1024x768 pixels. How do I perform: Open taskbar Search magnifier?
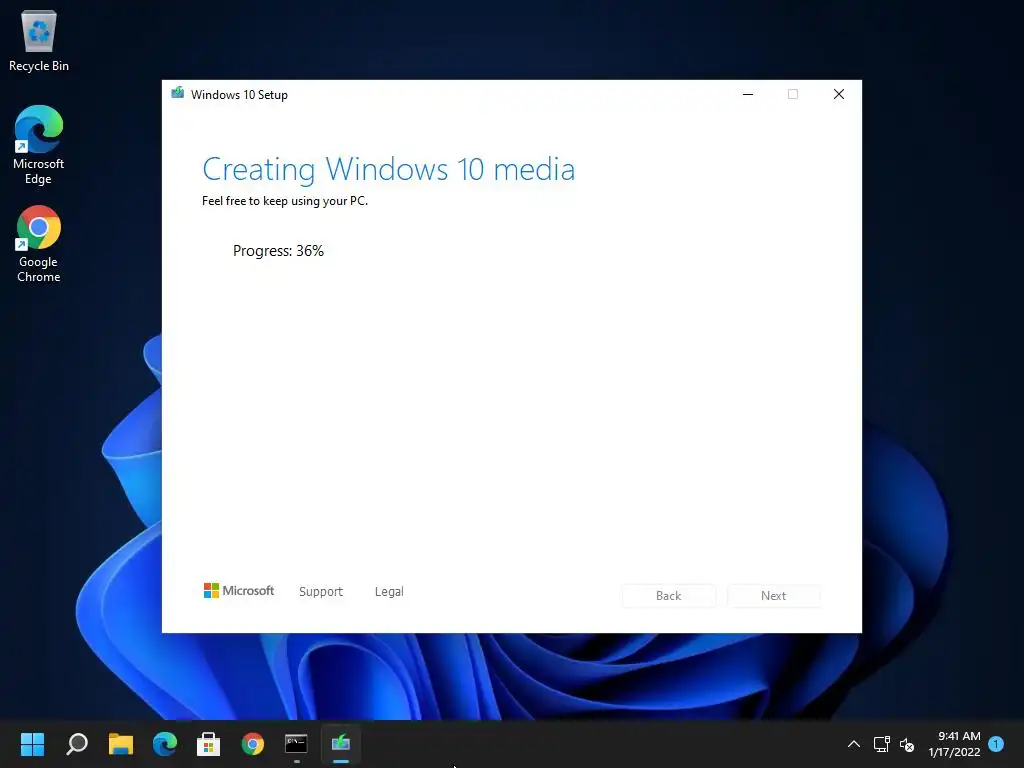click(x=77, y=743)
